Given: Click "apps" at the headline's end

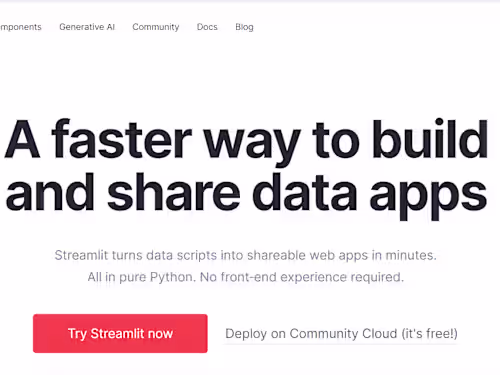Looking at the screenshot, I should coord(429,198).
